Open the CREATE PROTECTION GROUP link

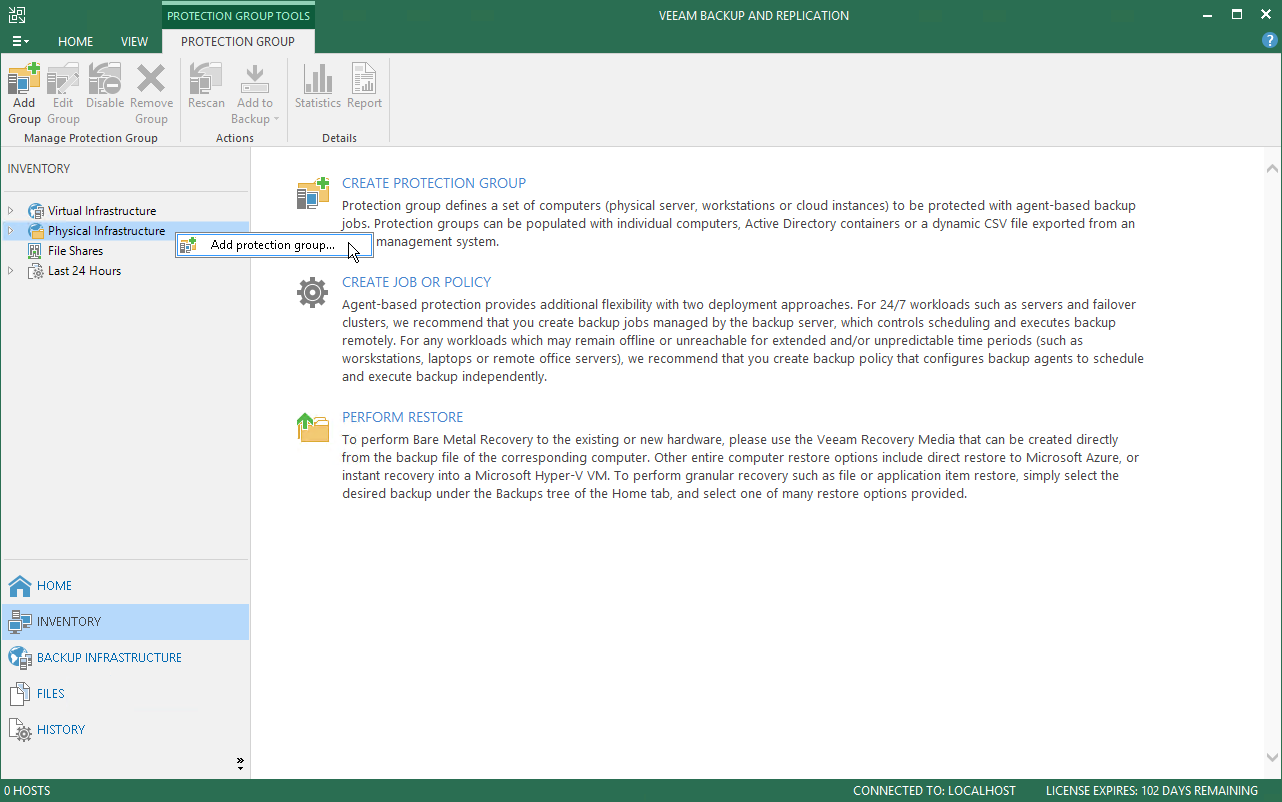click(x=434, y=183)
